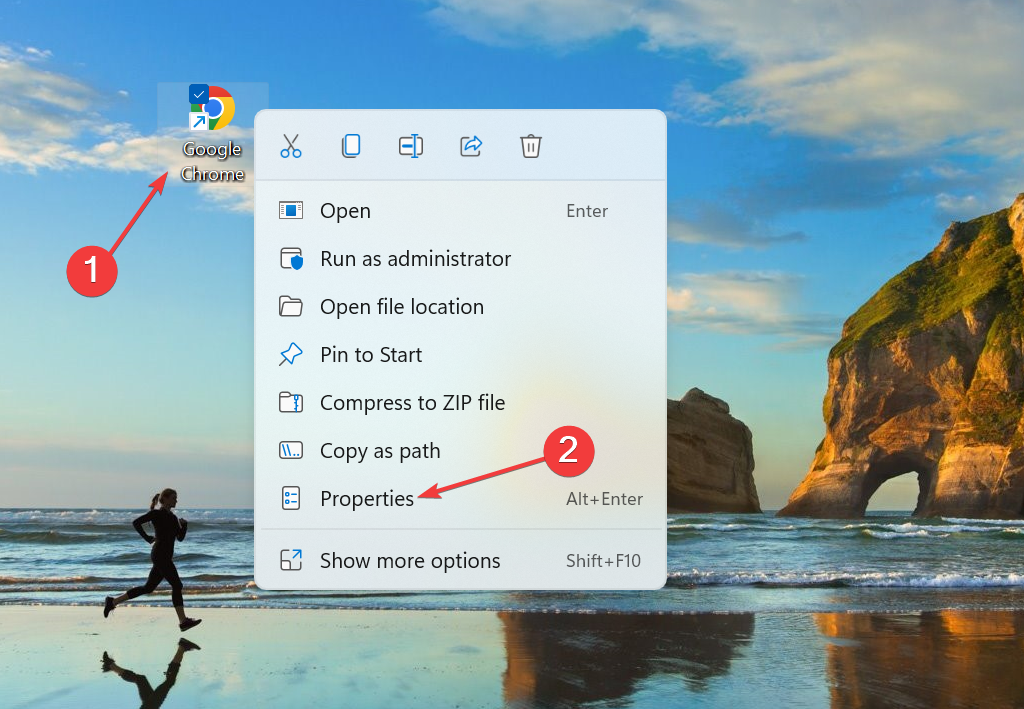The image size is (1024, 709).
Task: Click the Copy icon in context menu
Action: click(x=351, y=146)
